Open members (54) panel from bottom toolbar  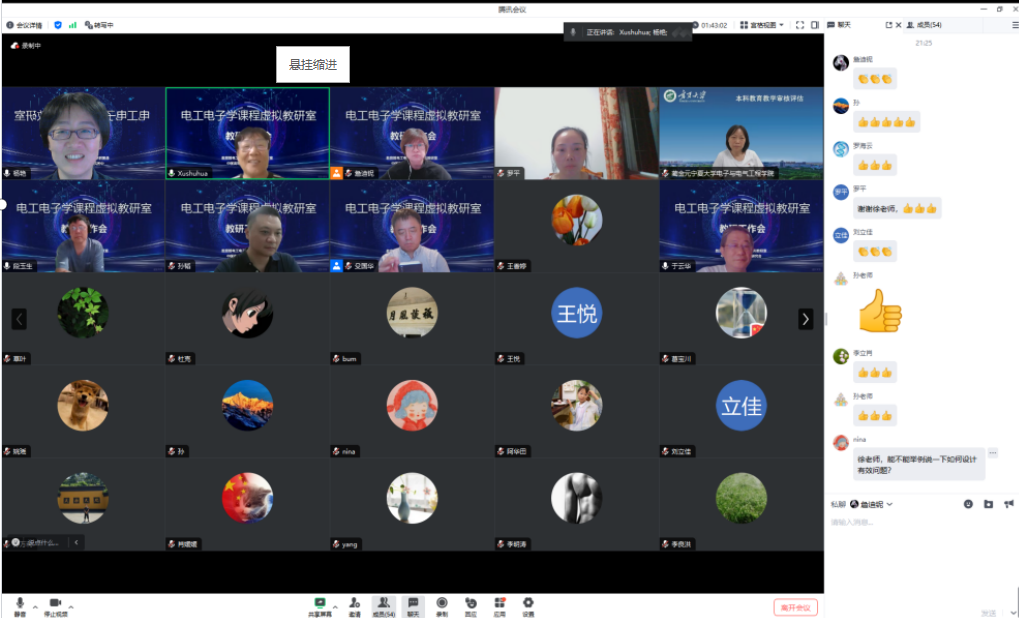pyautogui.click(x=383, y=607)
